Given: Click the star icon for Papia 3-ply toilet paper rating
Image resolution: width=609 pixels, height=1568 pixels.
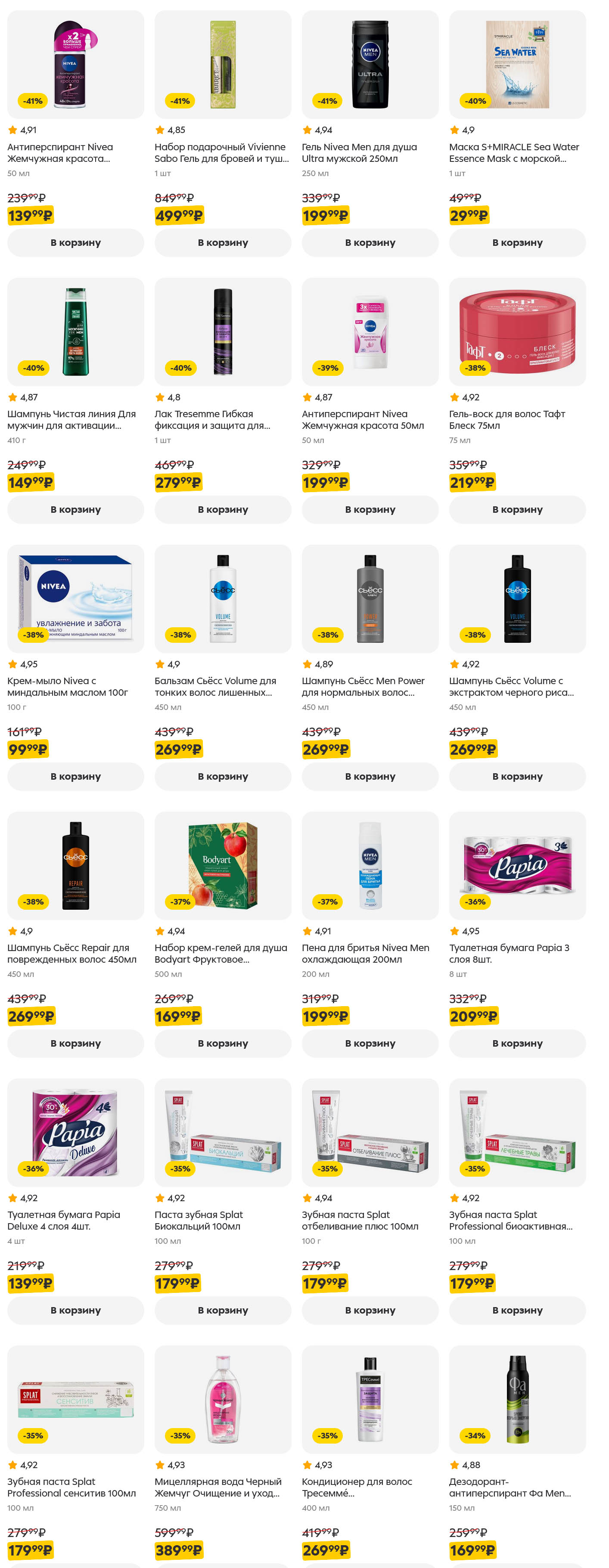Looking at the screenshot, I should (454, 931).
